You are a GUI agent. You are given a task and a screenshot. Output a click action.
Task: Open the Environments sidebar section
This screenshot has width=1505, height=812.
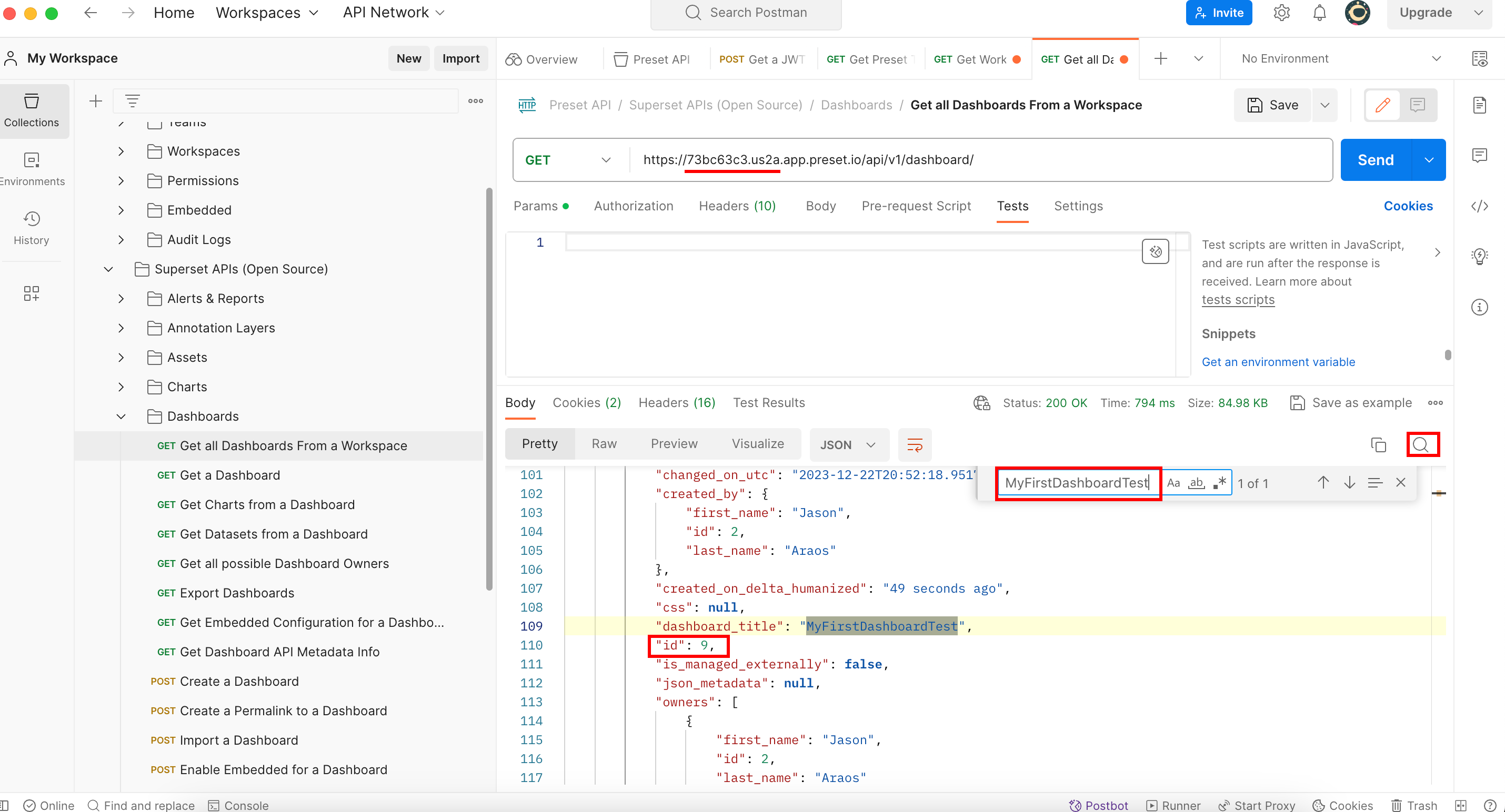32,169
